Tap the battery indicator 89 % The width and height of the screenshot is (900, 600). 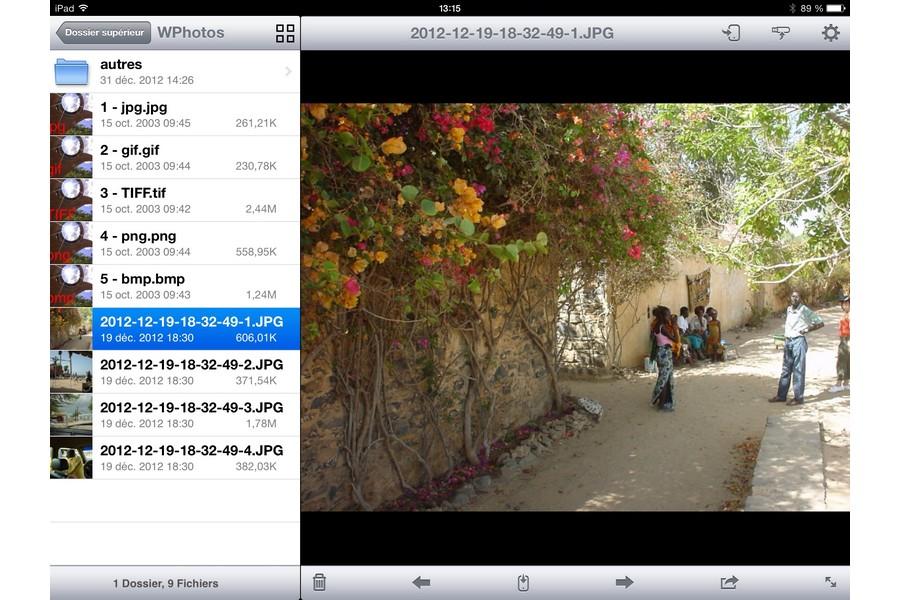pyautogui.click(x=823, y=8)
